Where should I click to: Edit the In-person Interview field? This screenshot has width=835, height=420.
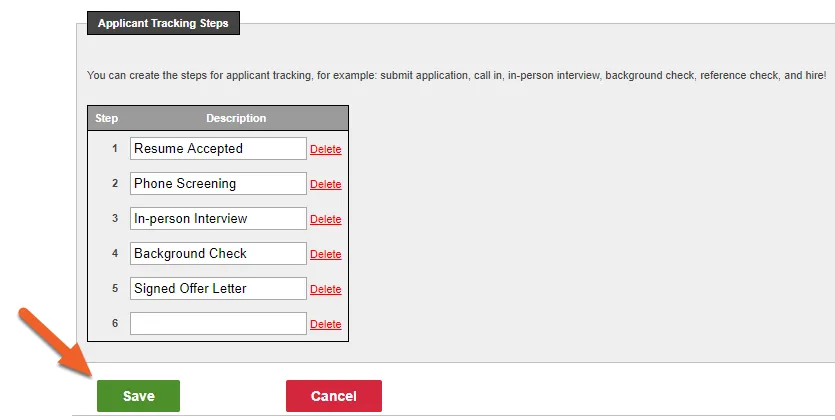tap(218, 219)
